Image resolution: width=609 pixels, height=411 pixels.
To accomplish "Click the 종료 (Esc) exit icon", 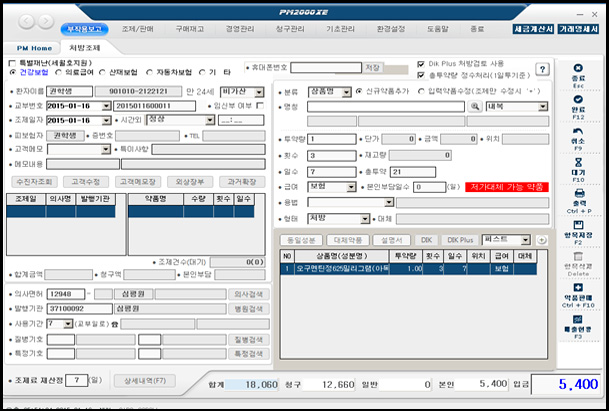I will pos(578,68).
